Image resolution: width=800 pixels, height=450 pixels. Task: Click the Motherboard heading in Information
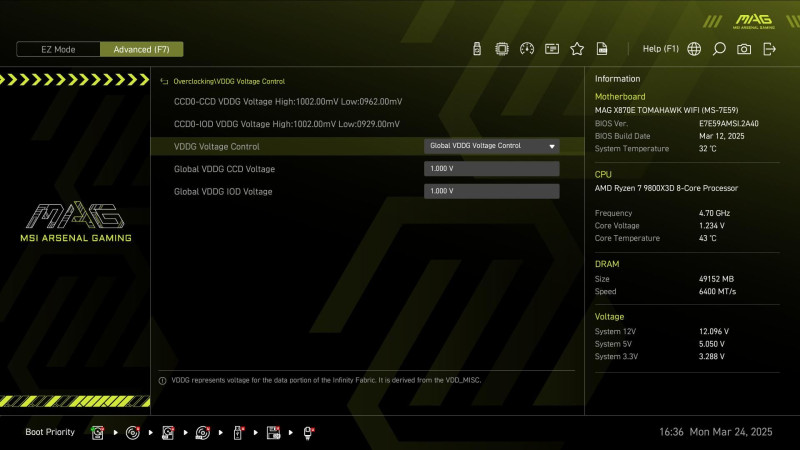(x=620, y=96)
